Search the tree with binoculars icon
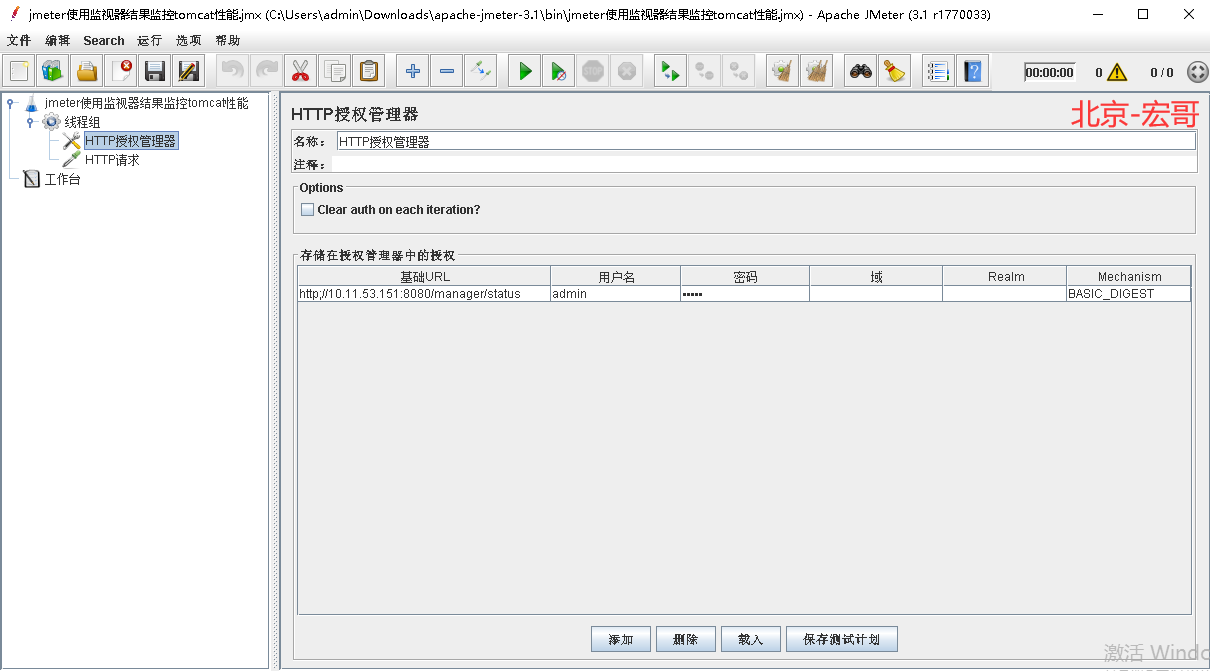1210x671 pixels. pos(861,71)
